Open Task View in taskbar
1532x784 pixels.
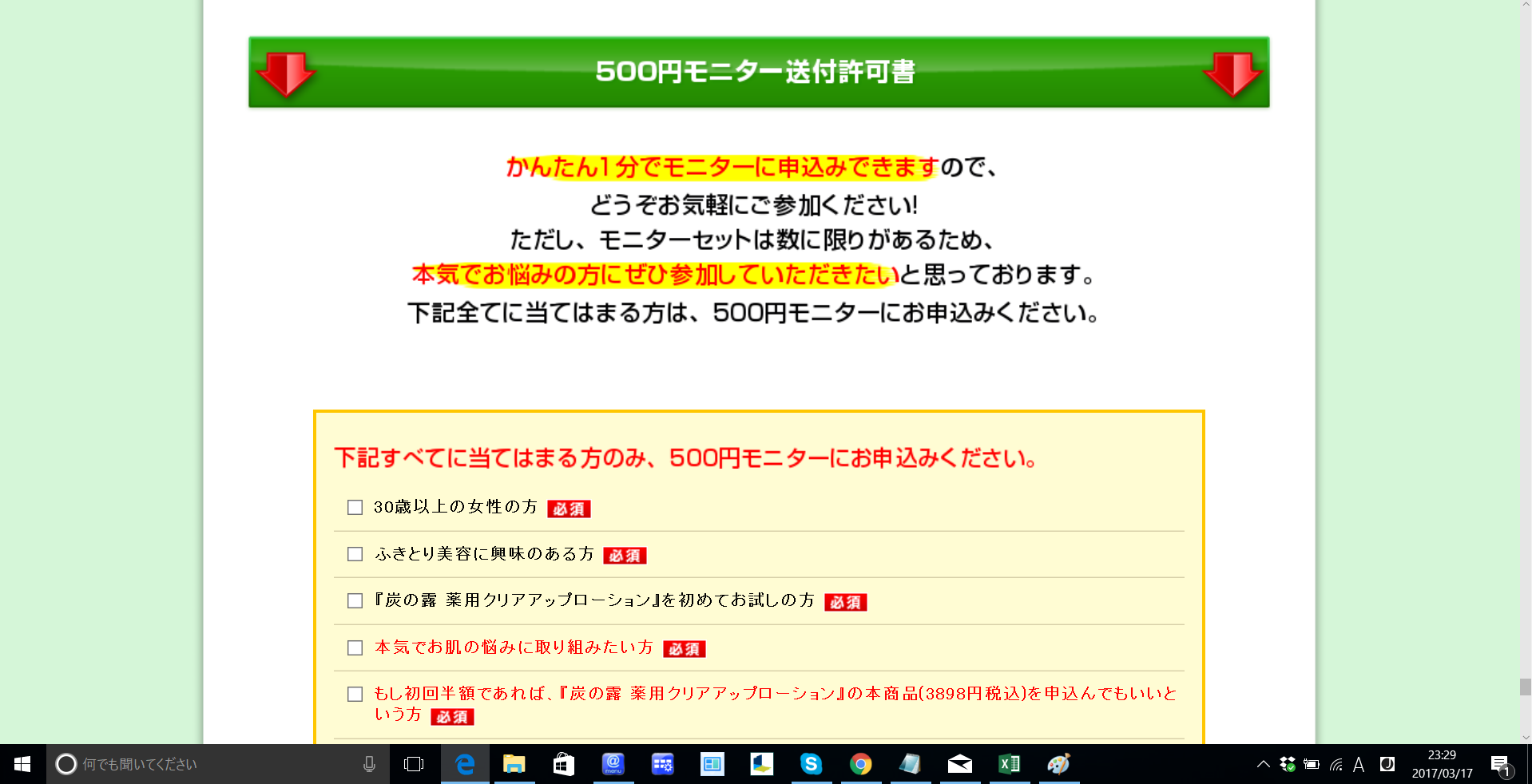click(414, 764)
